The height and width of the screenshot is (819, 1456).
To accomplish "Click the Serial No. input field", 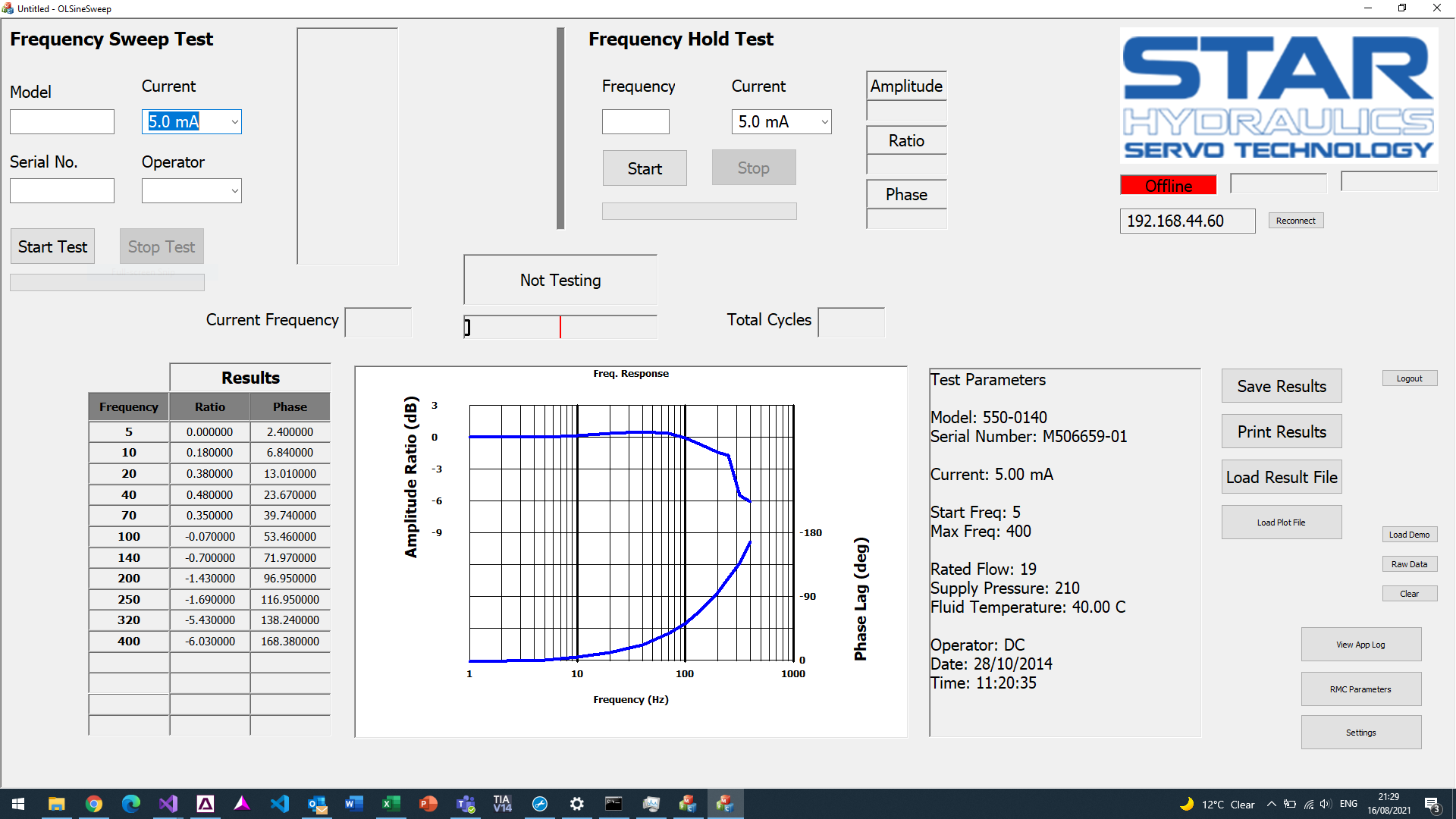I will 62,191.
